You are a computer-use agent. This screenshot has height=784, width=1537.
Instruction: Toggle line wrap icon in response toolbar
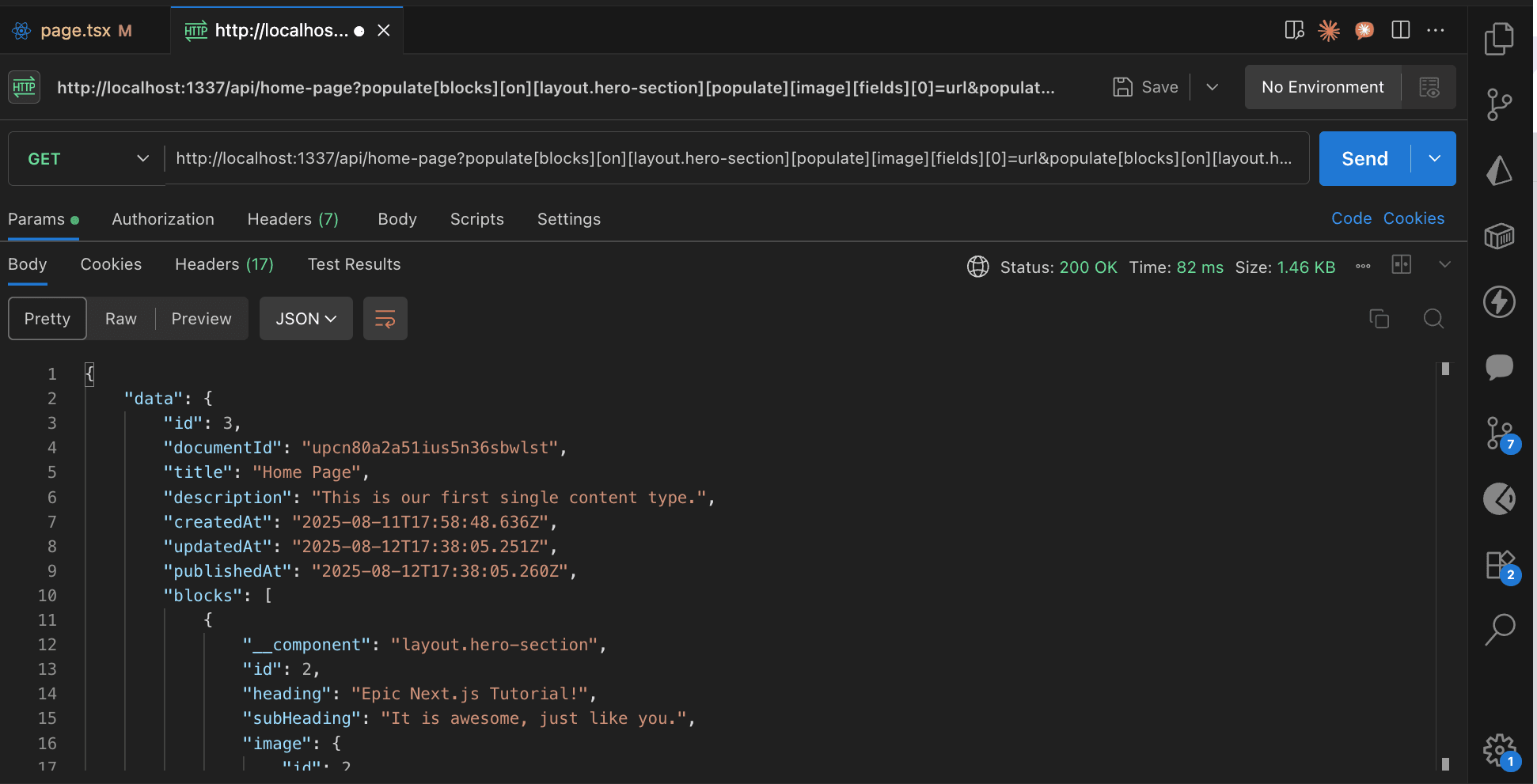385,319
